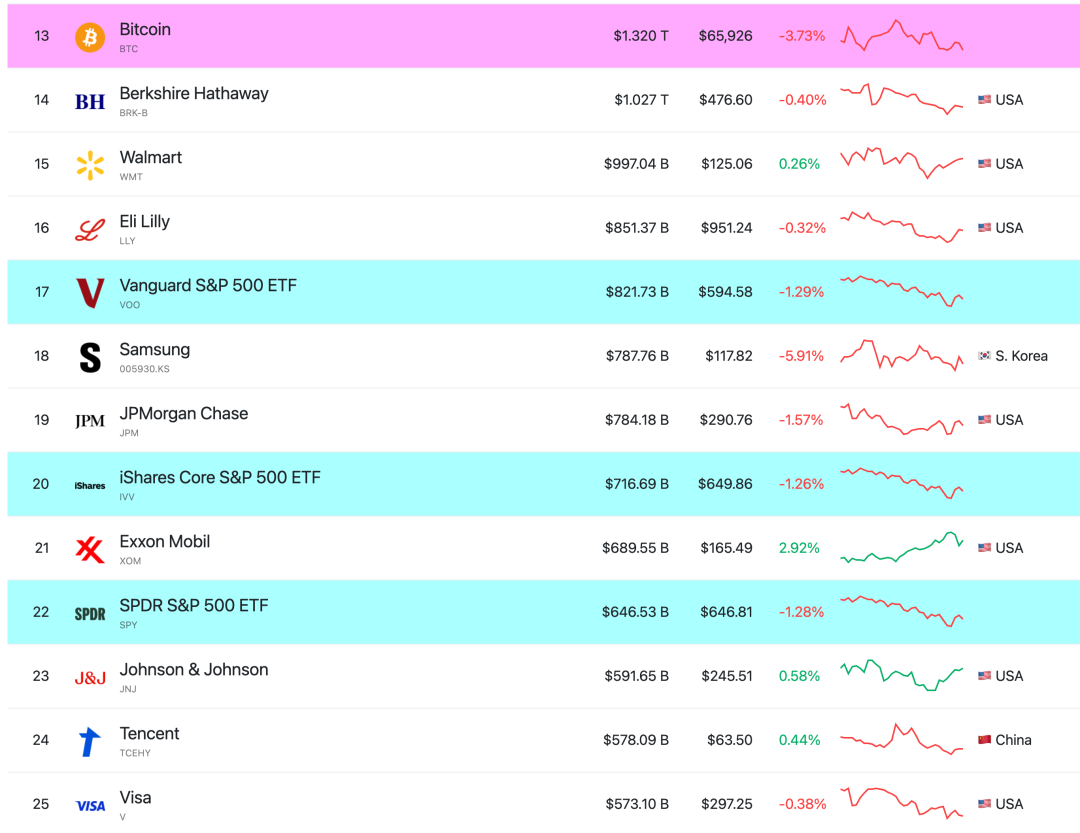Click the Exxon Mobil XX logo

point(90,550)
